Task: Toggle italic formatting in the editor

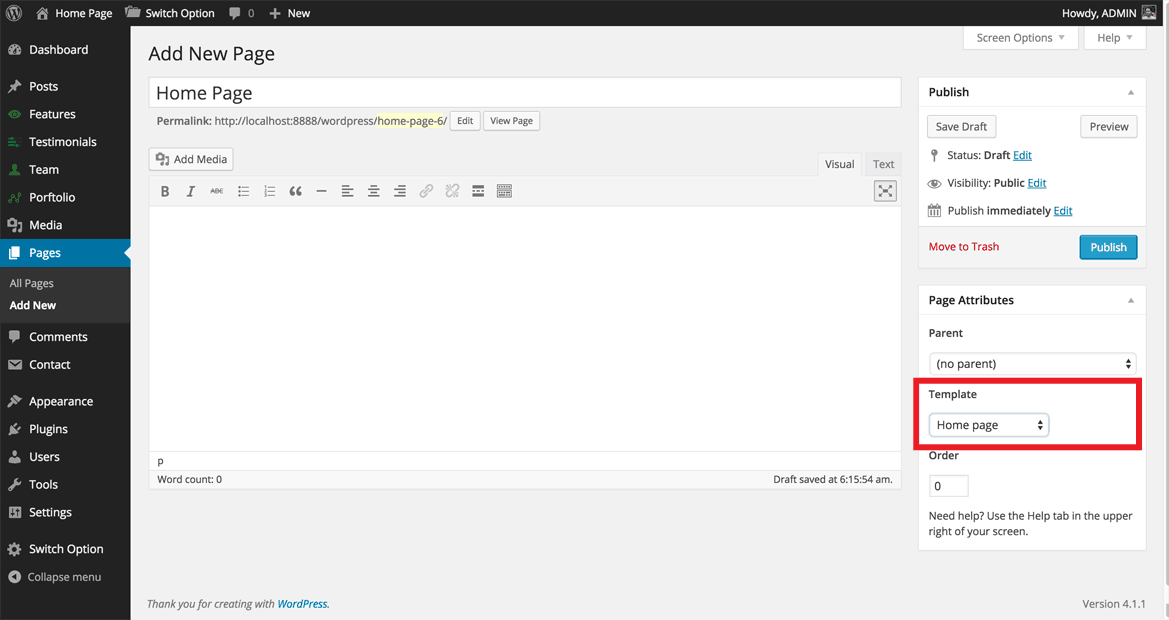Action: pyautogui.click(x=190, y=191)
